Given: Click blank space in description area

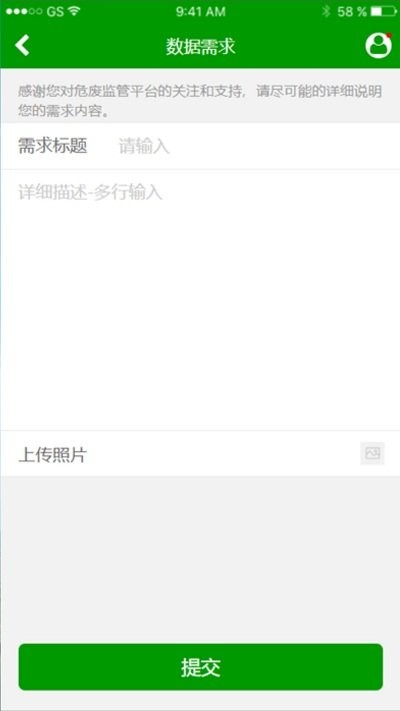Looking at the screenshot, I should (200, 317).
